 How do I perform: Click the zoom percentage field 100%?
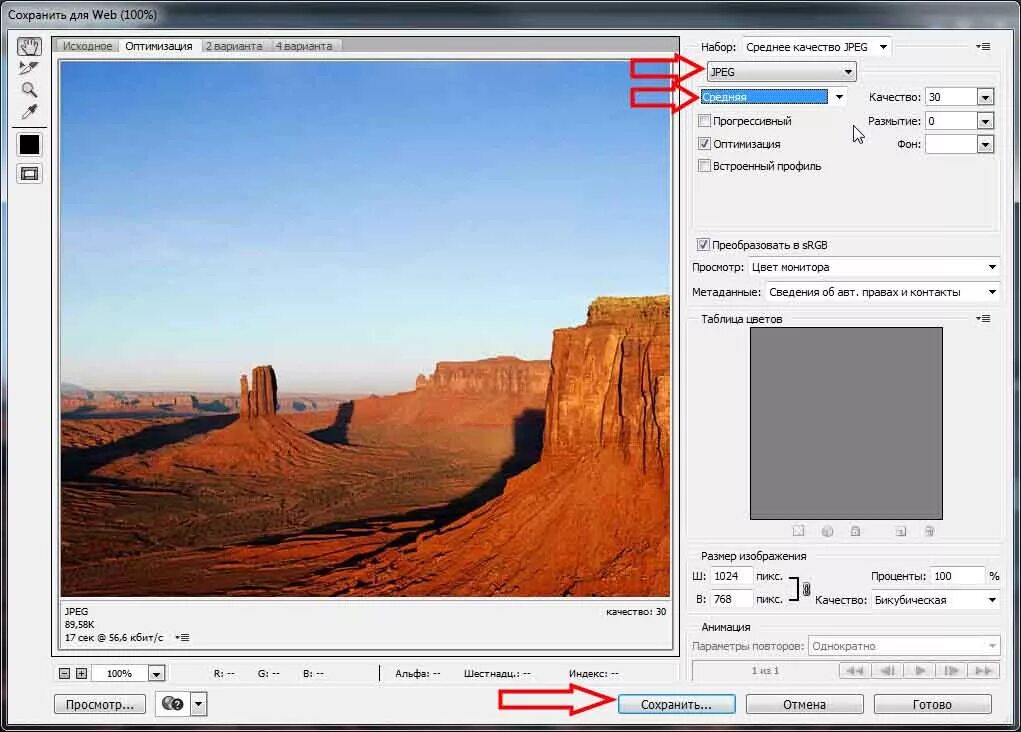pyautogui.click(x=120, y=674)
